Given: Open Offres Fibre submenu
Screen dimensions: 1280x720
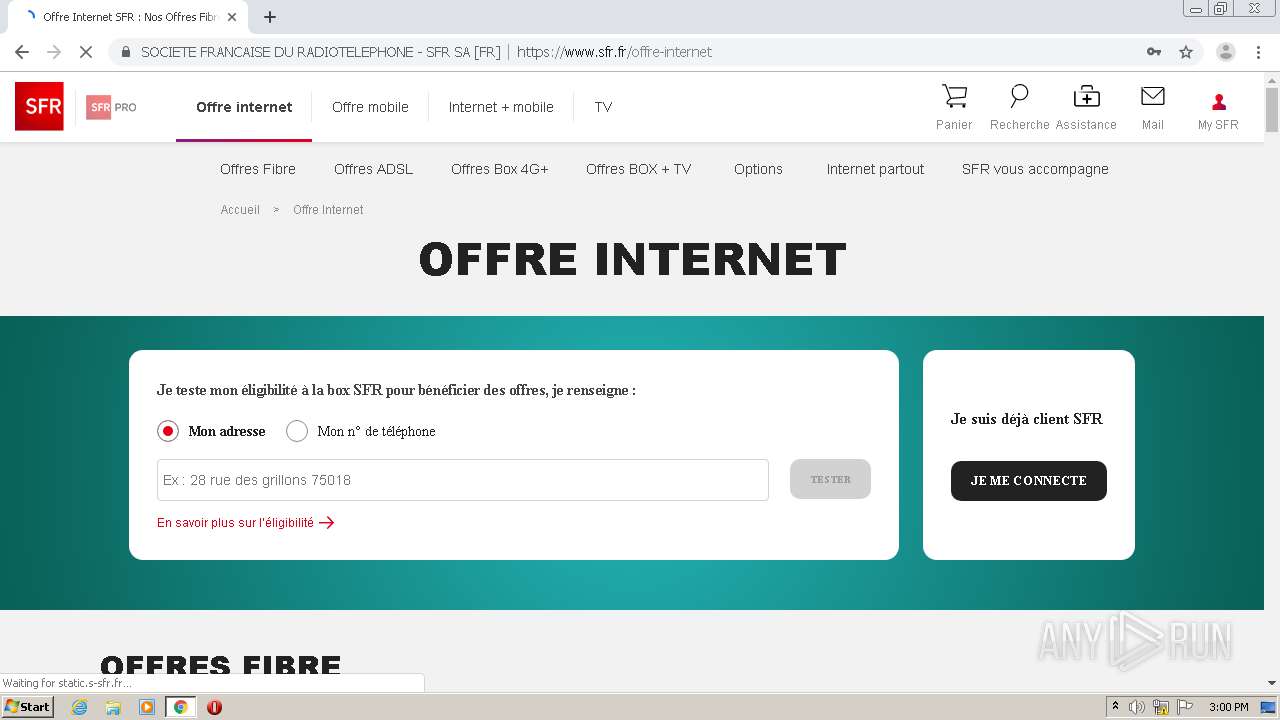Looking at the screenshot, I should pyautogui.click(x=258, y=169).
